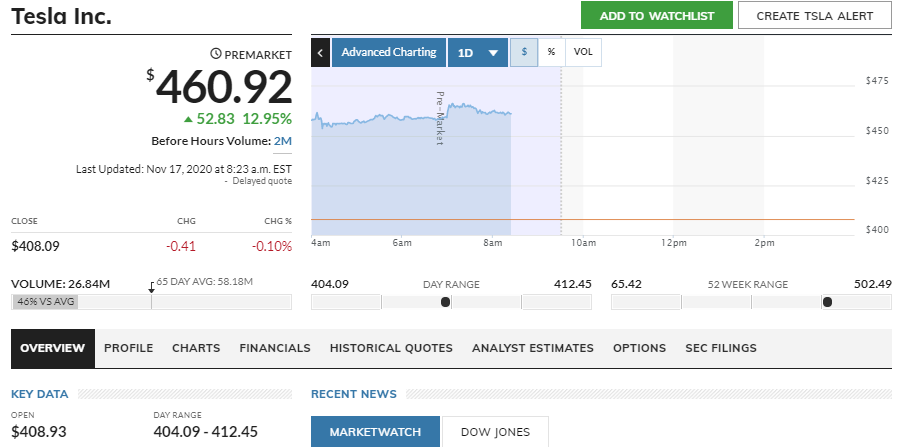Viewport: 909px width, 447px height.
Task: Switch chart to percent (%) view
Action: 551,52
